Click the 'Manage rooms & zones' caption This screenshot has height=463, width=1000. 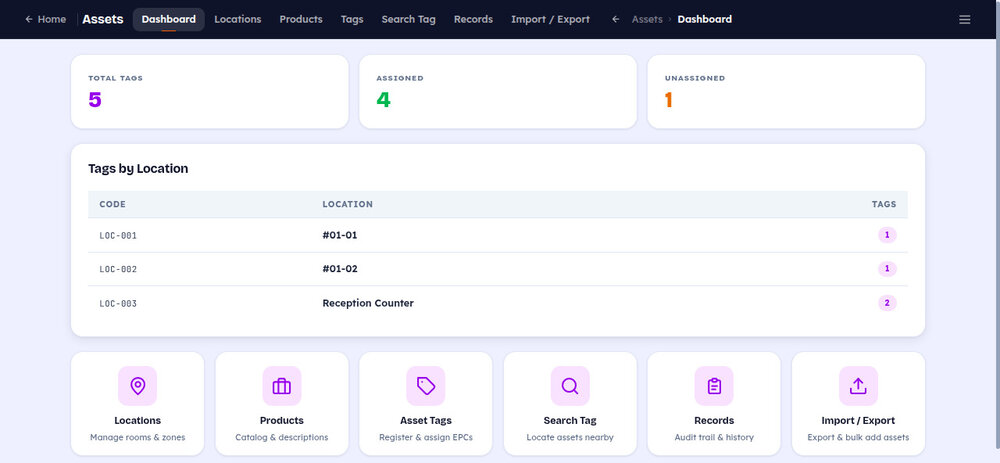pyautogui.click(x=137, y=437)
